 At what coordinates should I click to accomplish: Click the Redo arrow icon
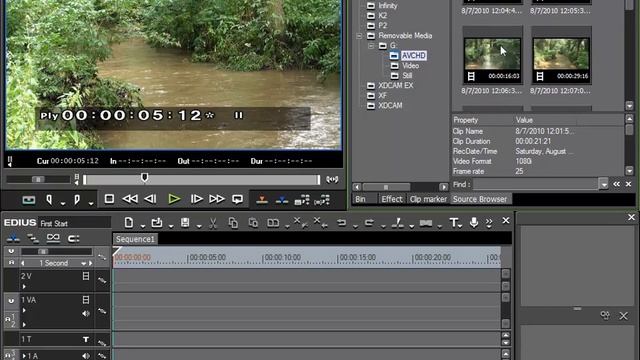point(369,223)
